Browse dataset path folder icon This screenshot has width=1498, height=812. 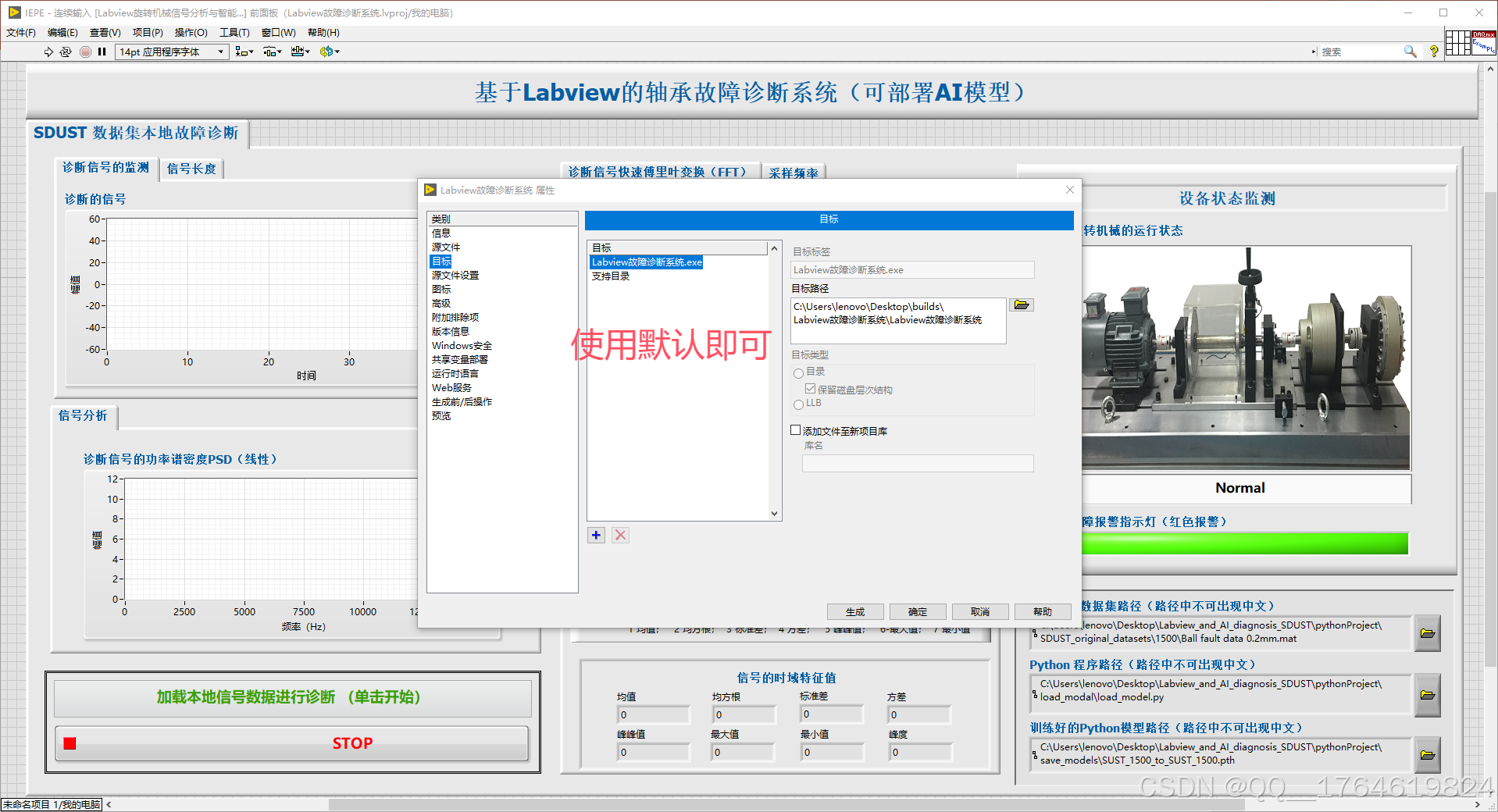pos(1428,633)
